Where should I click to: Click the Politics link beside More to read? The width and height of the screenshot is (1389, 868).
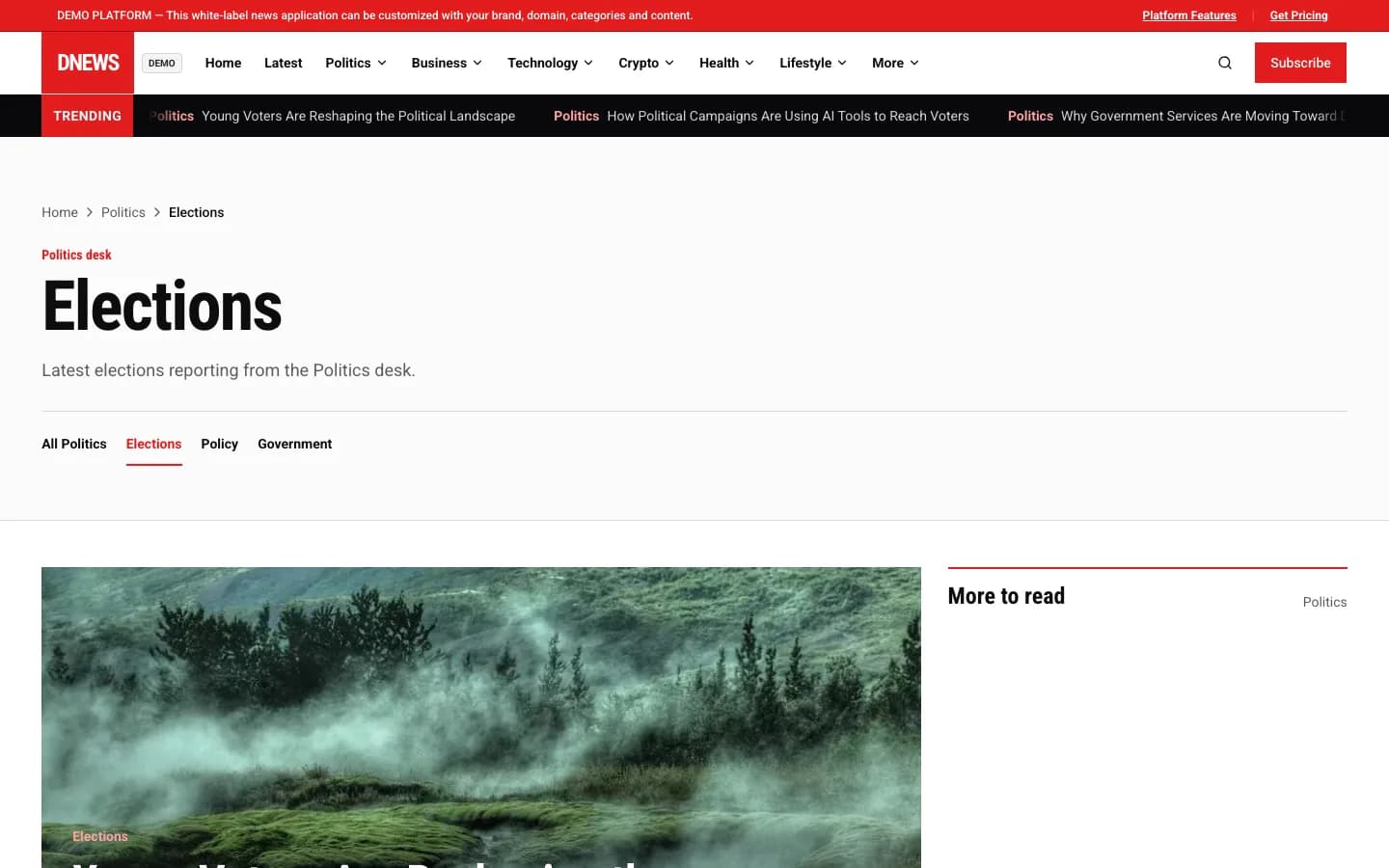[x=1324, y=602]
